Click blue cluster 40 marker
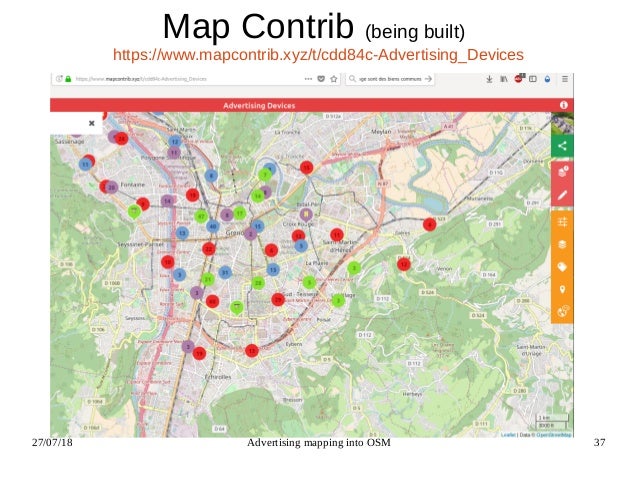This screenshot has height=479, width=638. point(213,226)
